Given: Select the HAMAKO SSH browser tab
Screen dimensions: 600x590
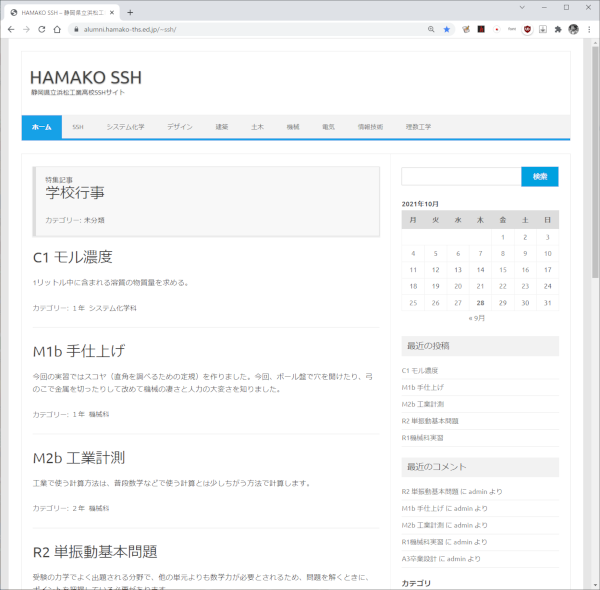Looking at the screenshot, I should (62, 13).
